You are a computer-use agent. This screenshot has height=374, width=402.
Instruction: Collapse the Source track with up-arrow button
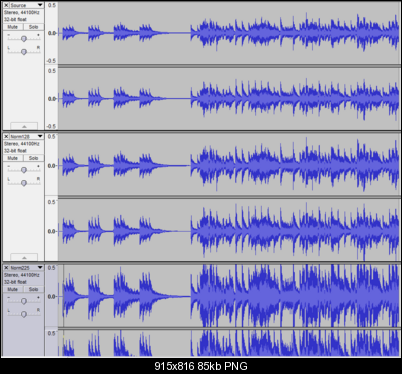point(24,126)
